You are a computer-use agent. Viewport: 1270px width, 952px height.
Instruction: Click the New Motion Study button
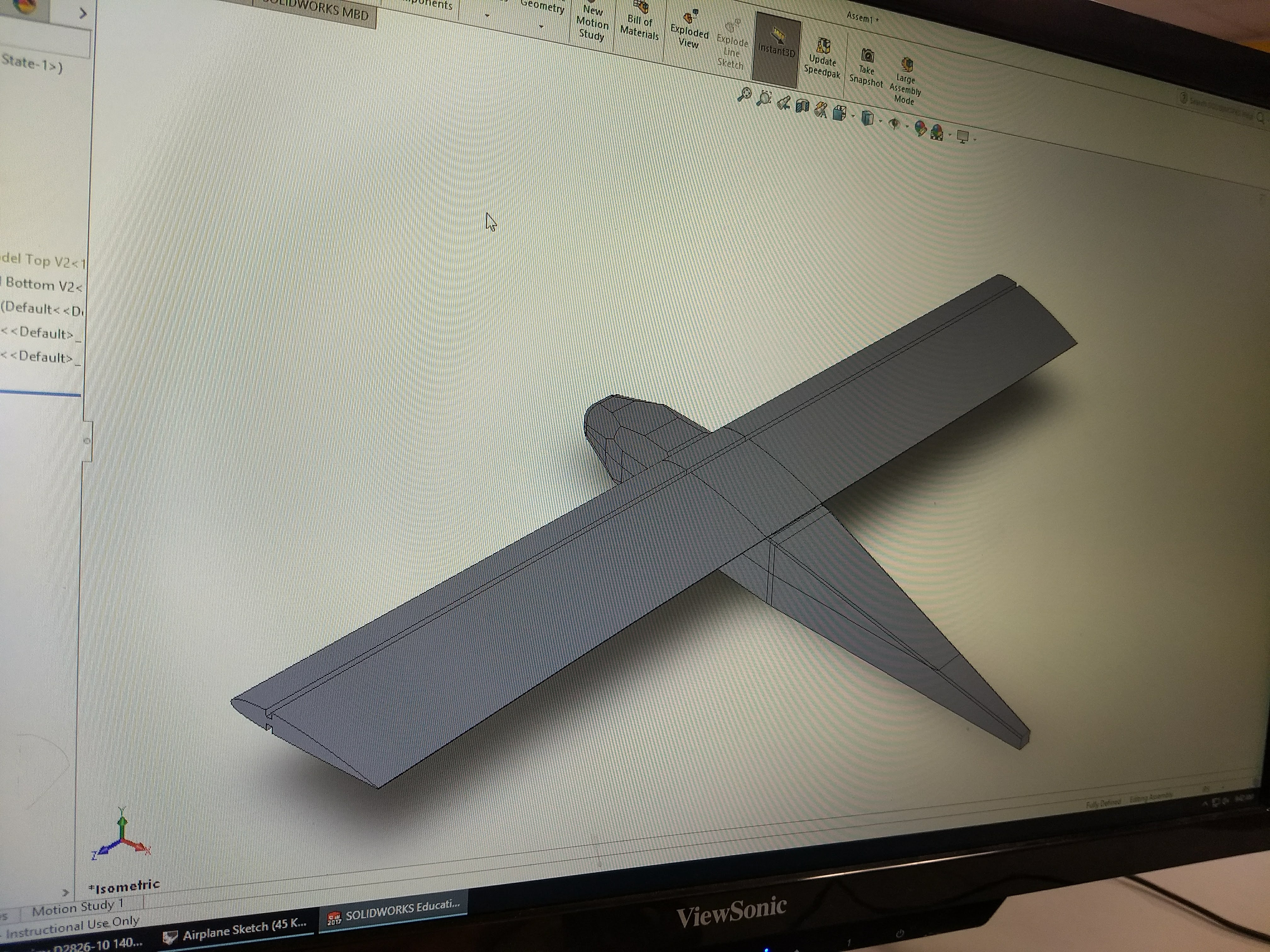[x=592, y=22]
